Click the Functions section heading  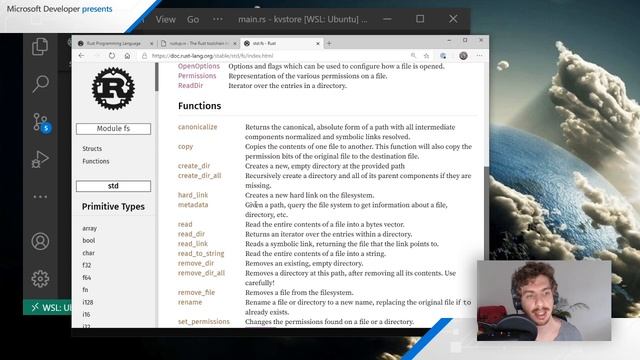[x=199, y=106]
